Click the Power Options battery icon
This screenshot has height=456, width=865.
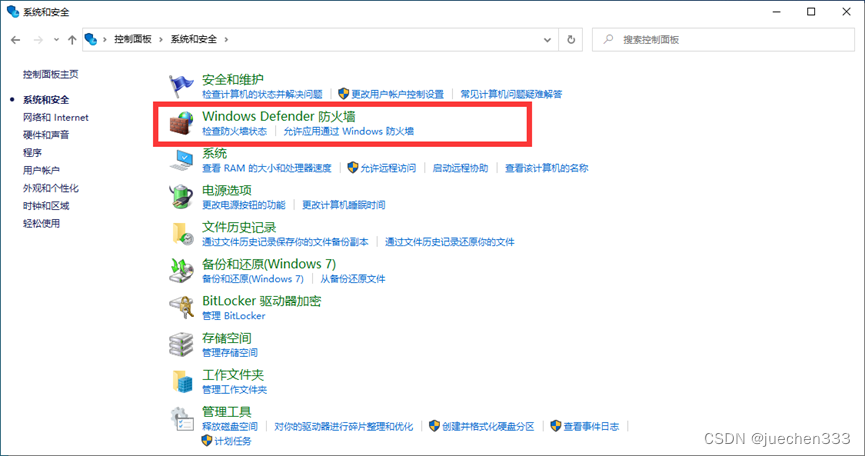[181, 197]
